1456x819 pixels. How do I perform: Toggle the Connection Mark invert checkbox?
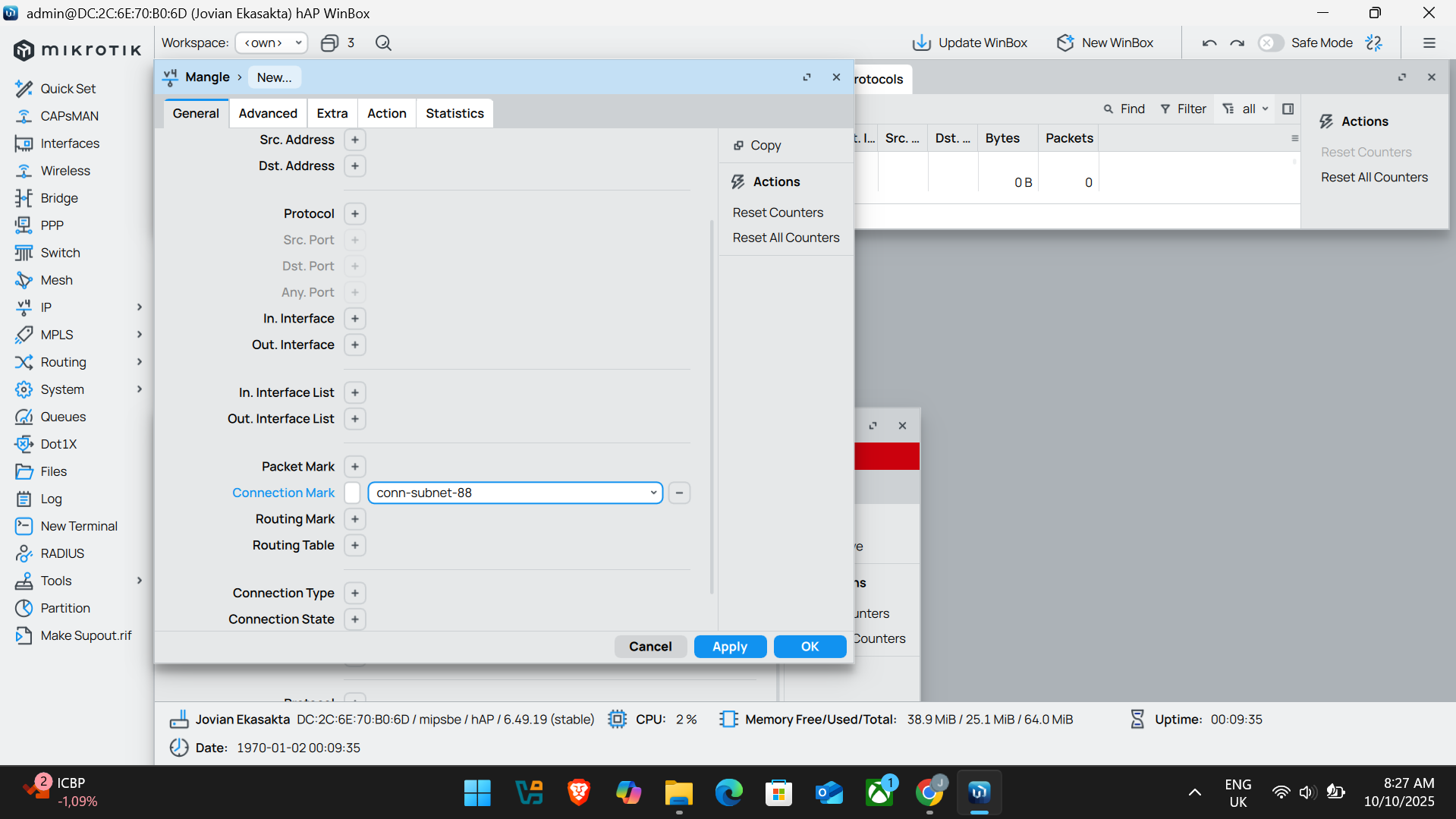(x=352, y=493)
